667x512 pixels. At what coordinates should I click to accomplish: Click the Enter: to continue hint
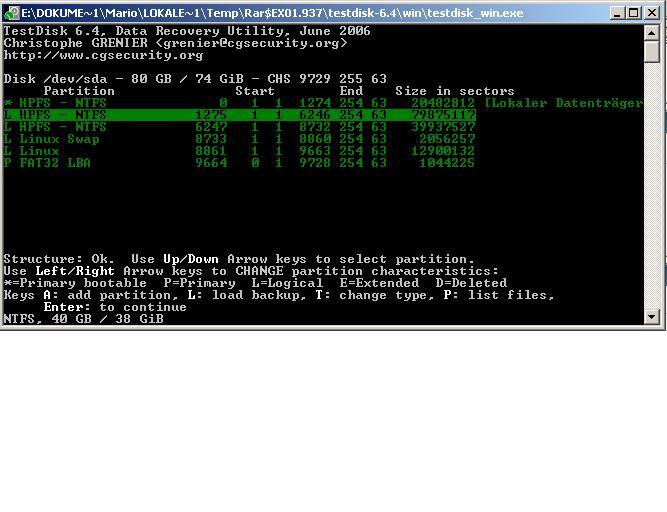[115, 307]
